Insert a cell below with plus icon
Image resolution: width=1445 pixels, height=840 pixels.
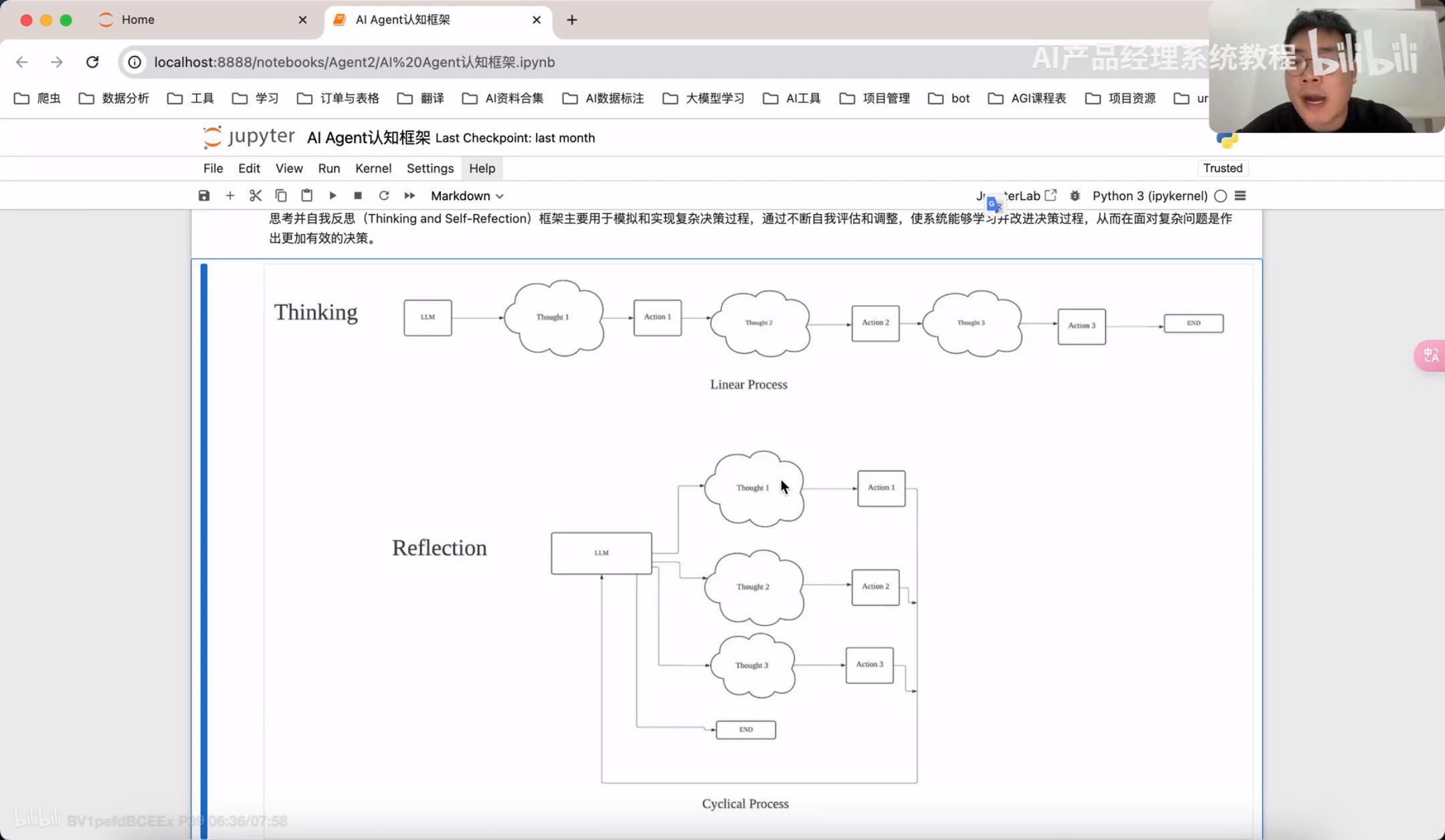tap(229, 195)
